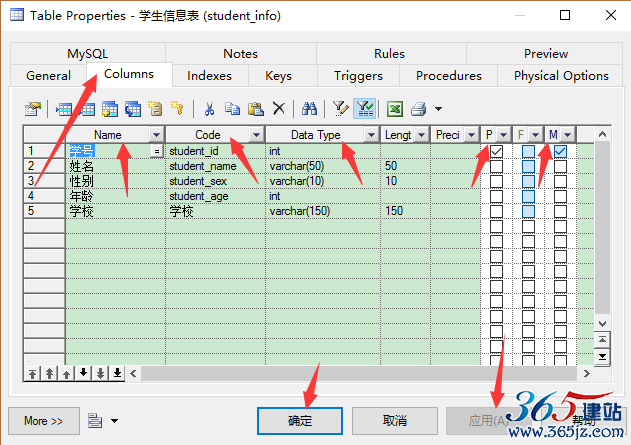Screen dimensions: 631x445
Task: Click the More >> button
Action: click(x=43, y=421)
